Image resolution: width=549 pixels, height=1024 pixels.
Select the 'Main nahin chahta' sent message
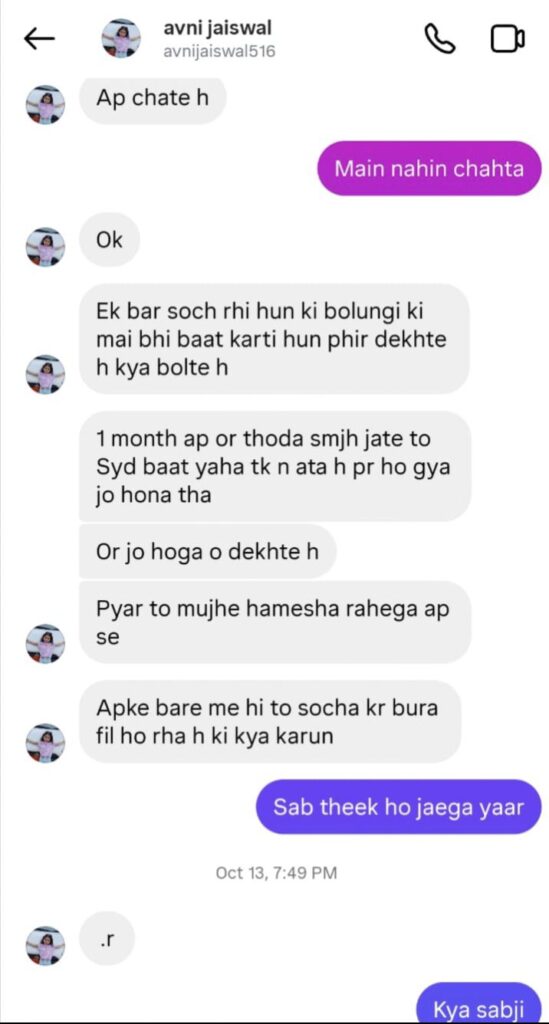pyautogui.click(x=430, y=168)
